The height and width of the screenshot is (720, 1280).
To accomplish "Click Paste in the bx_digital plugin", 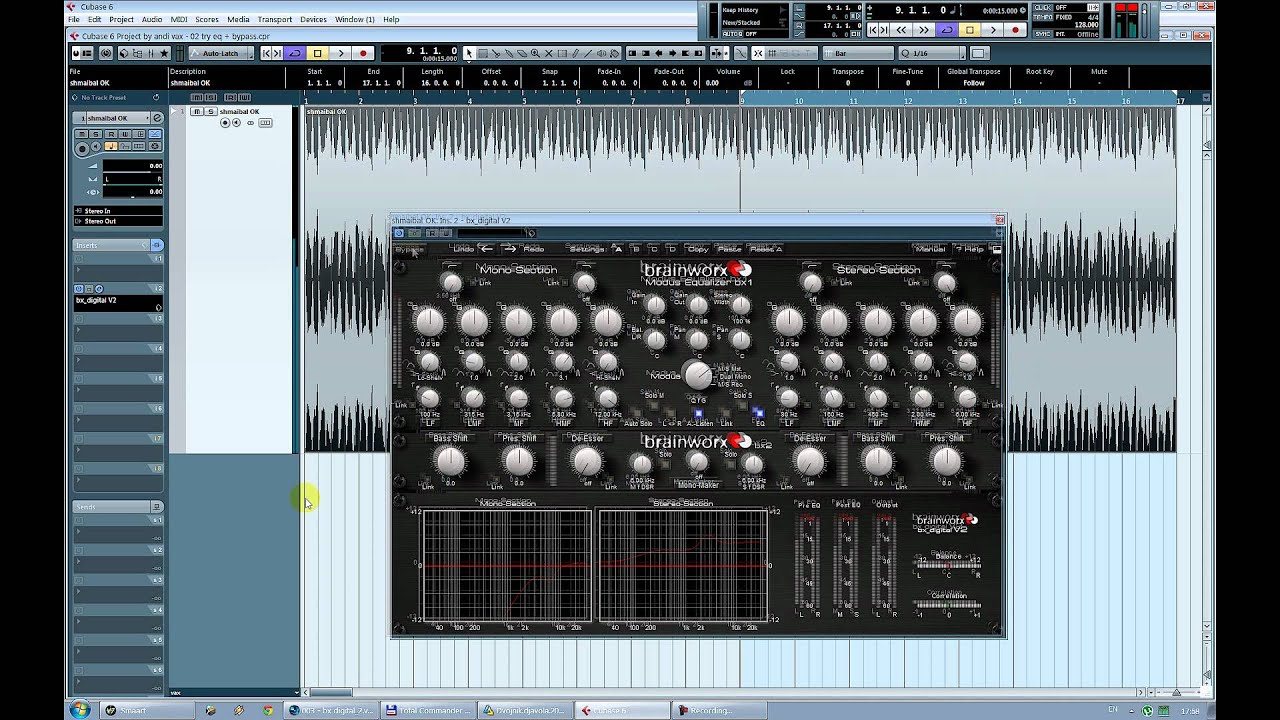I will pos(729,249).
